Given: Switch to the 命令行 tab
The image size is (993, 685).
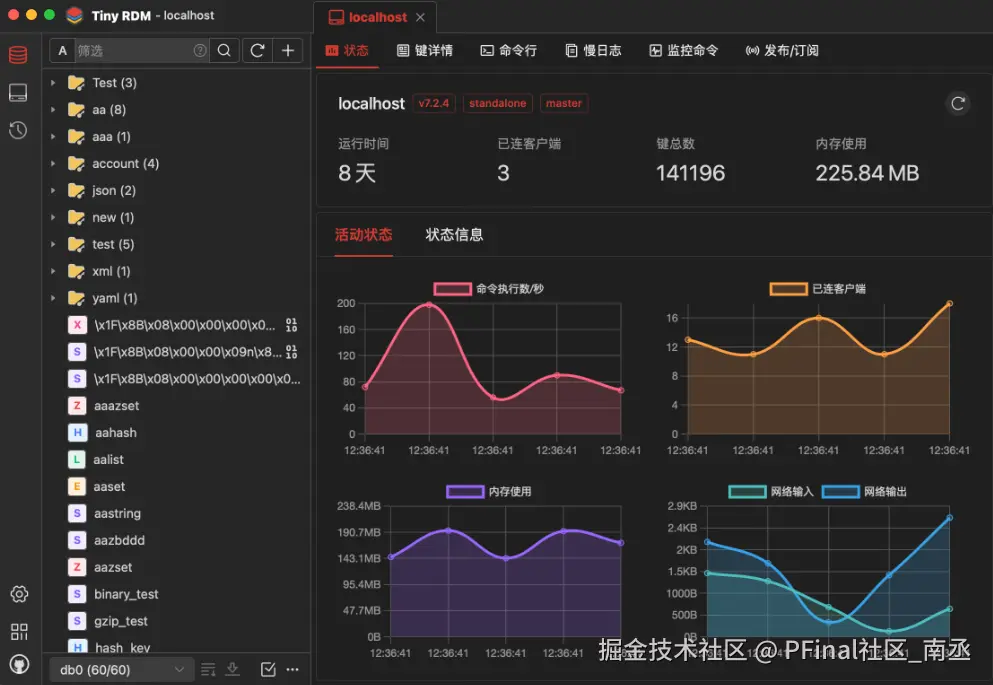Looking at the screenshot, I should 509,51.
